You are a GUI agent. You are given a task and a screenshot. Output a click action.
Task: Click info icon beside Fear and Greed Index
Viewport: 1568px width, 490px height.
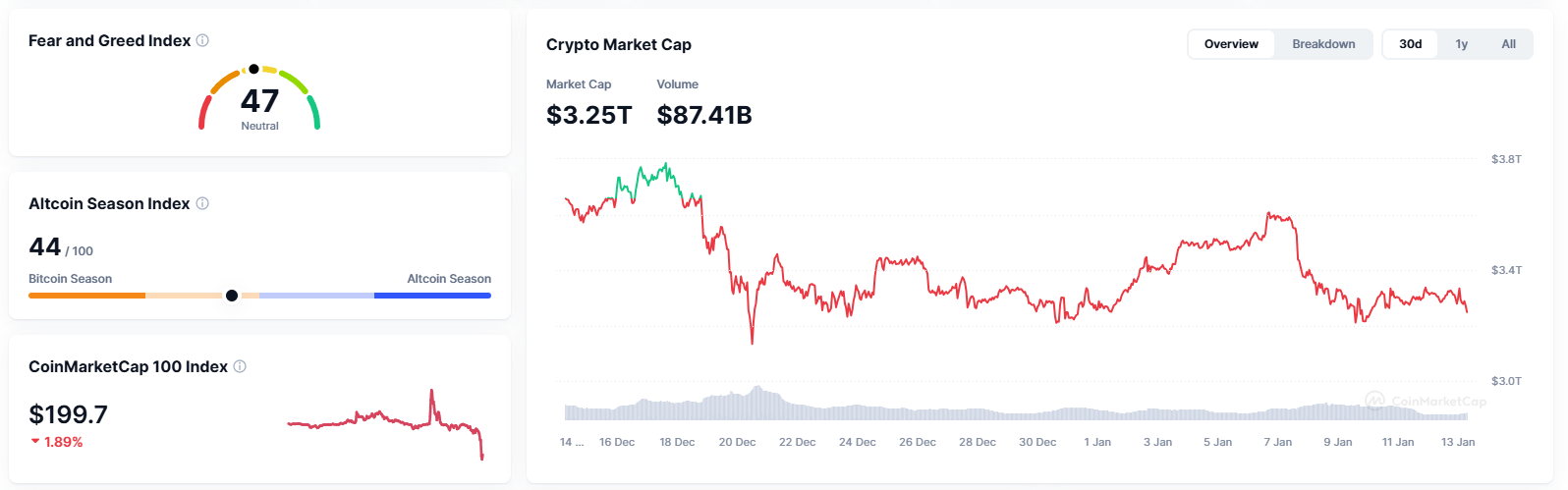(x=202, y=40)
